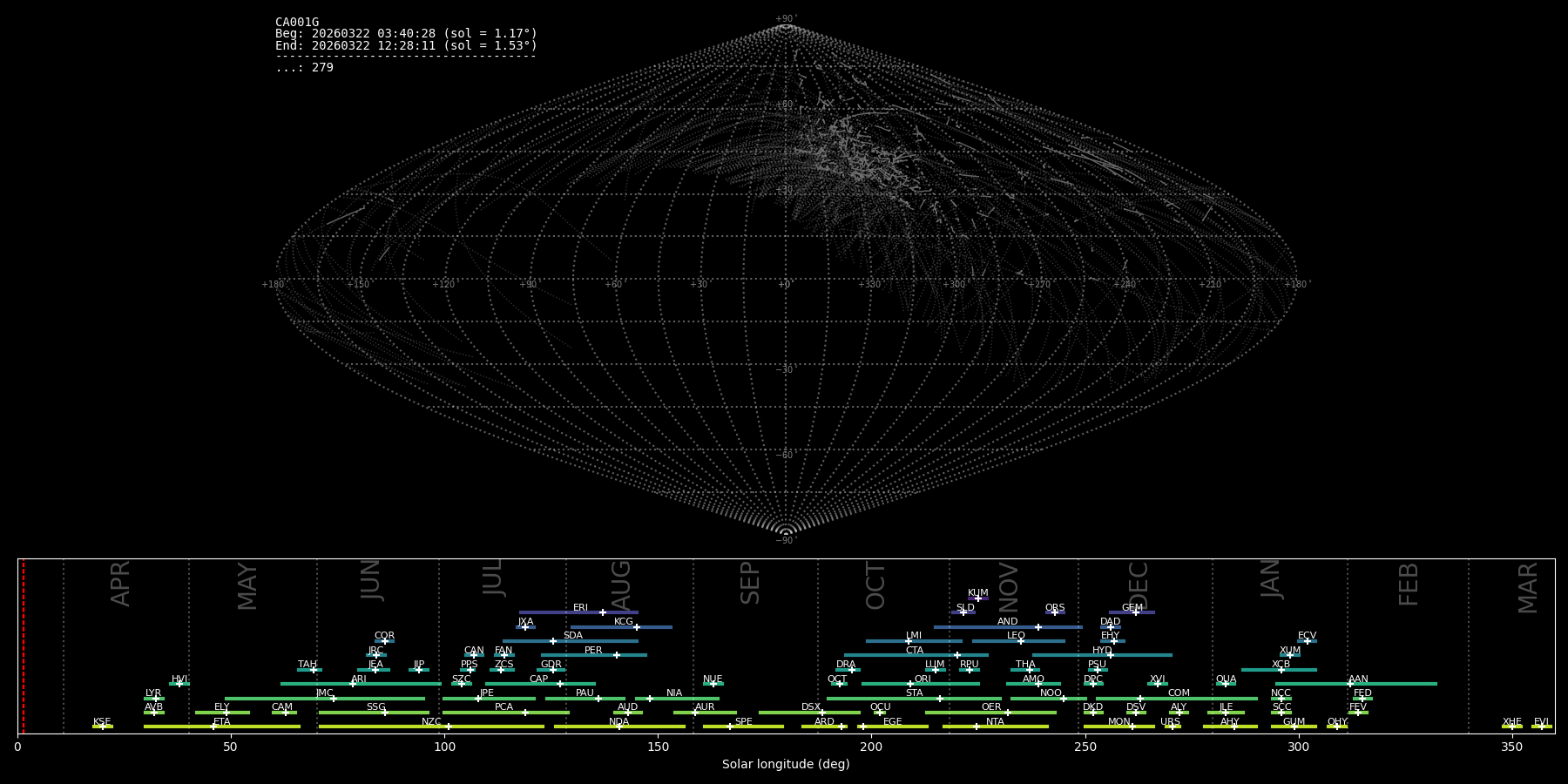The width and height of the screenshot is (1568, 784).
Task: Click the LYR shower label
Action: coord(153,693)
